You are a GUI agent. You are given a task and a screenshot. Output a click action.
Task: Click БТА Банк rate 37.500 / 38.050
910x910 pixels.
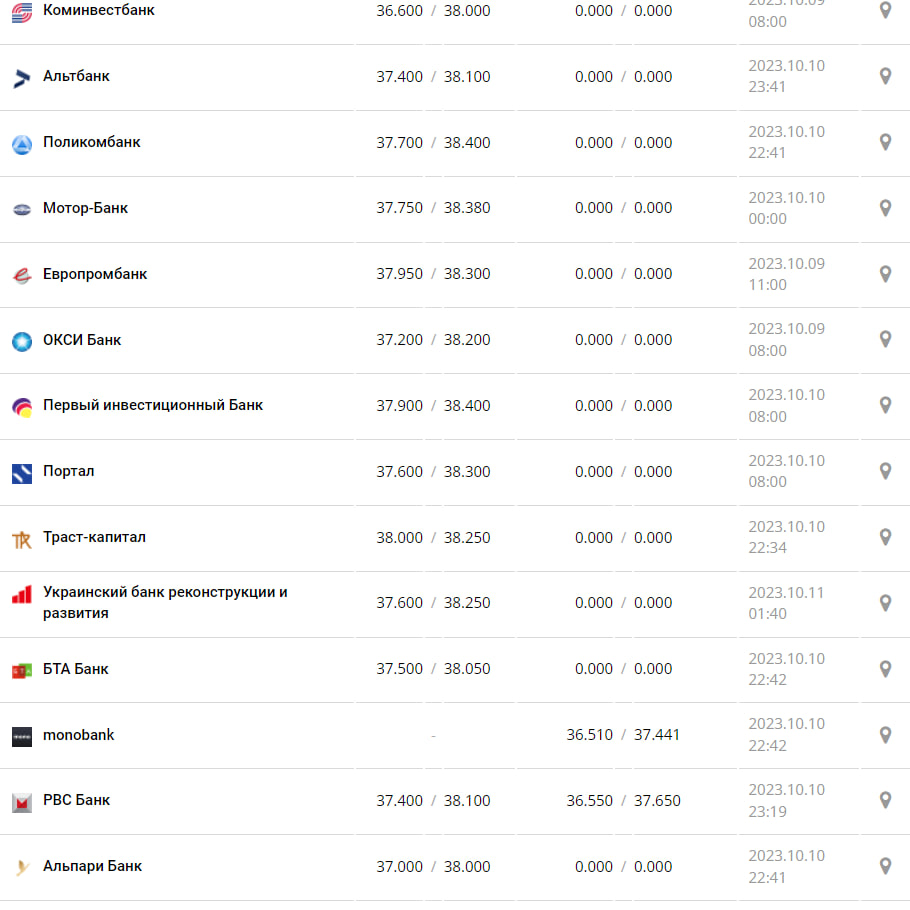pyautogui.click(x=433, y=669)
